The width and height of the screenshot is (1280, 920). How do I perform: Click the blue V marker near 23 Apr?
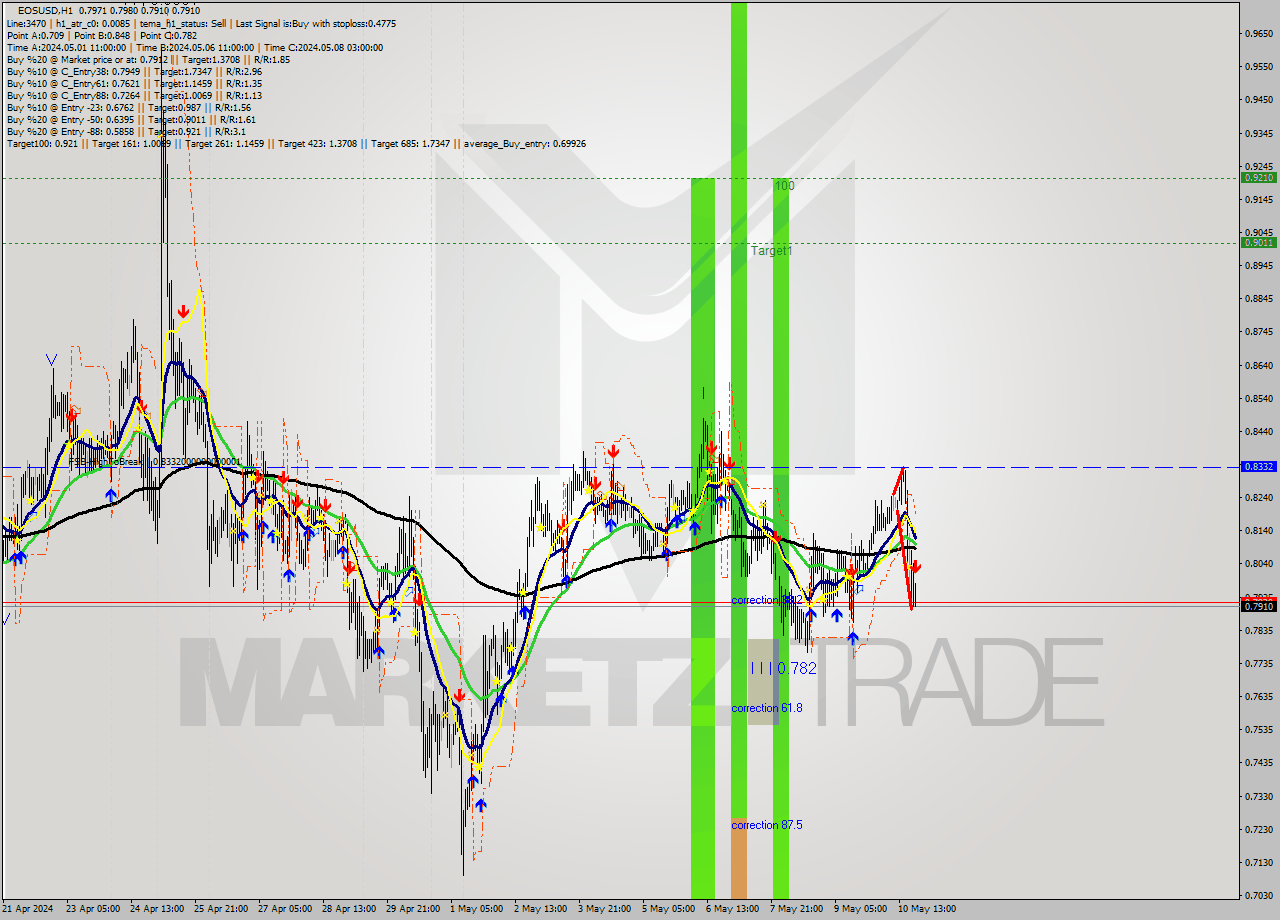[x=51, y=360]
